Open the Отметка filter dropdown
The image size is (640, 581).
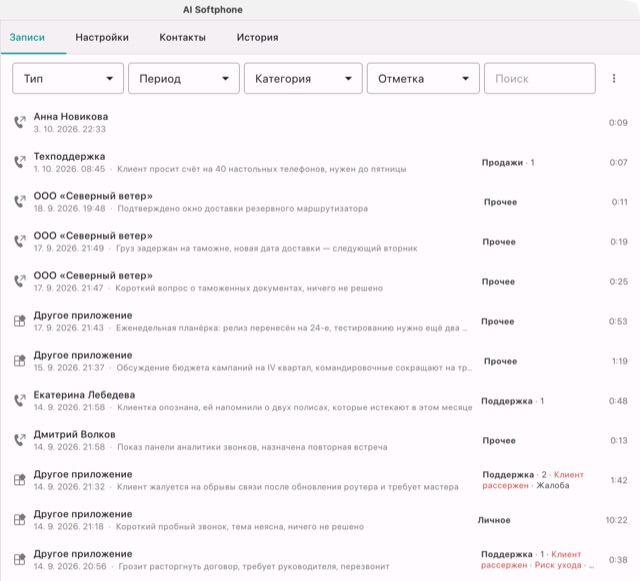[423, 78]
